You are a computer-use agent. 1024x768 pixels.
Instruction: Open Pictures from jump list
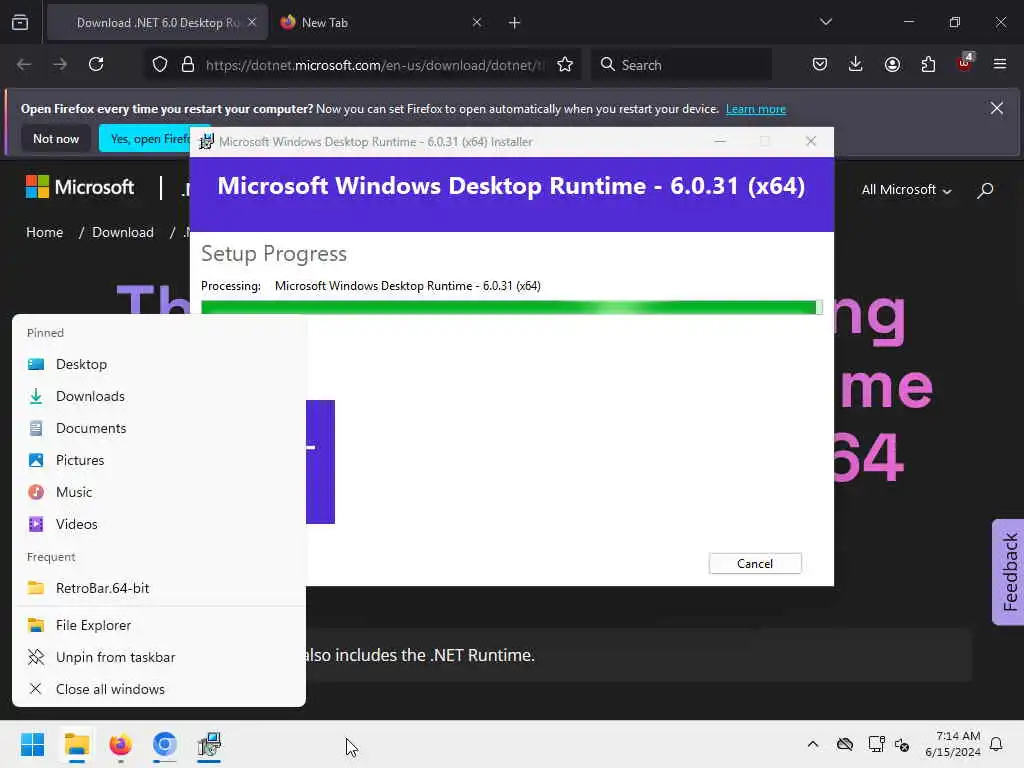(x=159, y=460)
